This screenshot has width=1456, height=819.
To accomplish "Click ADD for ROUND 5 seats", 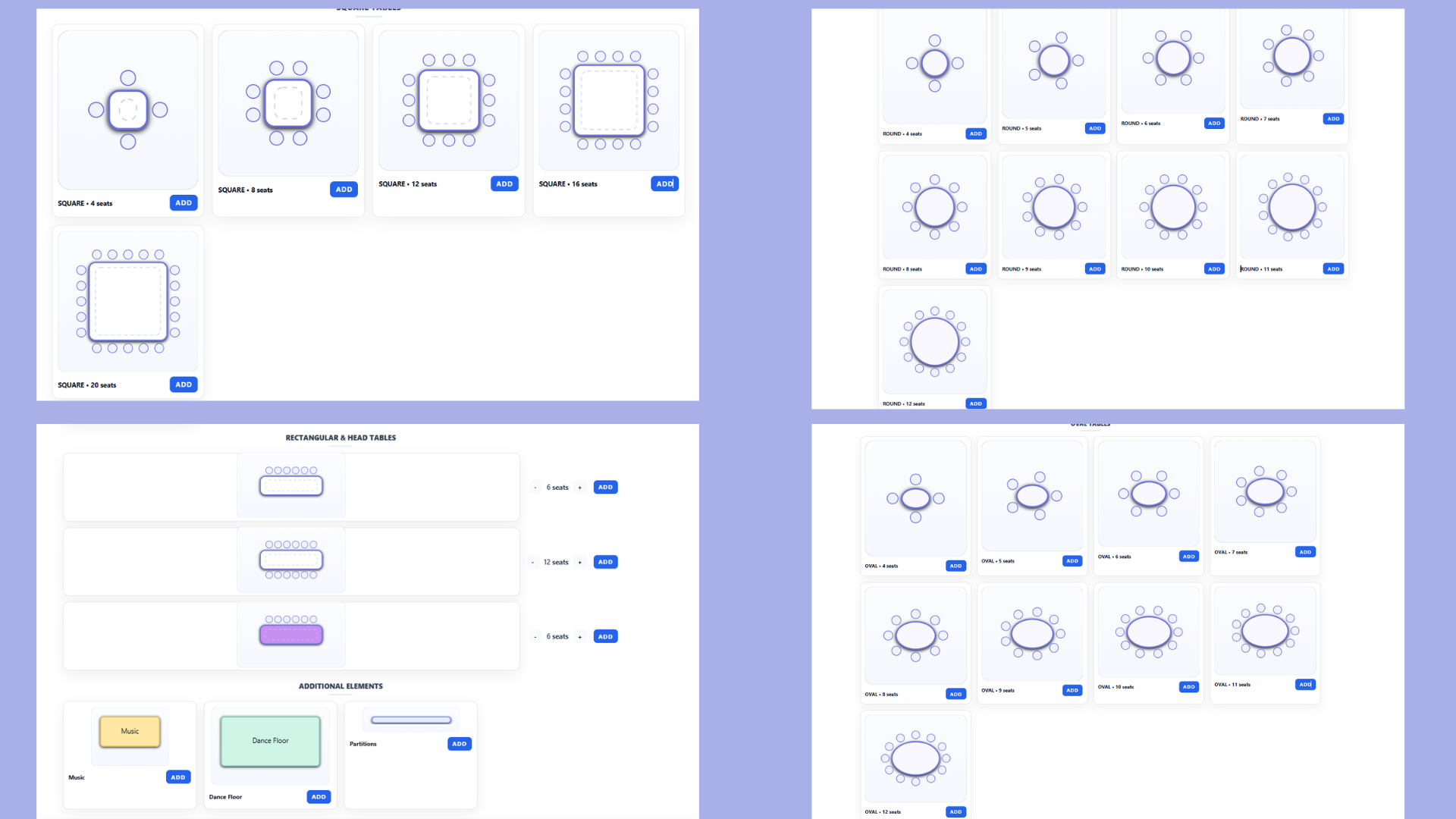I will pos(1095,128).
